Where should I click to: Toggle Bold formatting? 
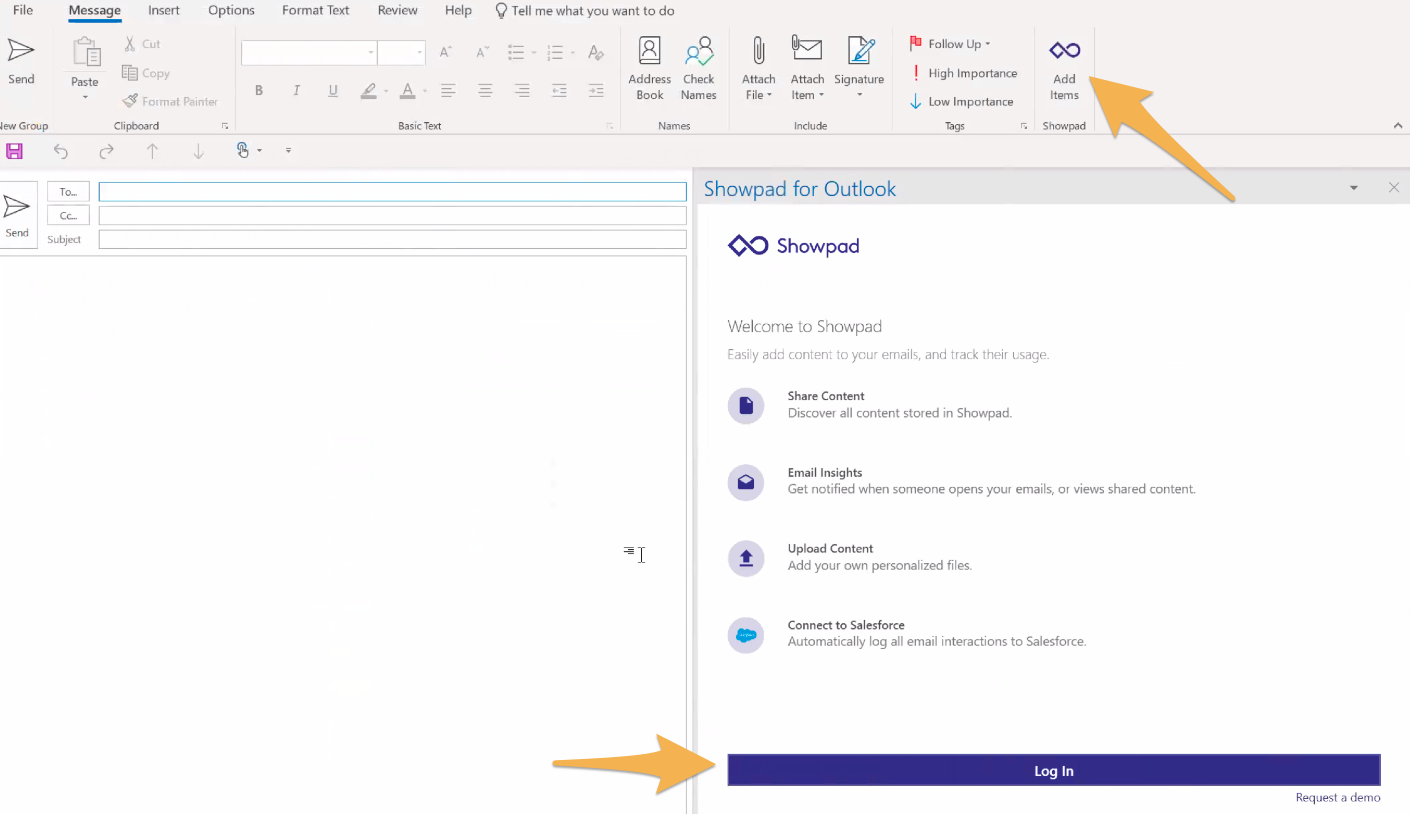(x=259, y=91)
